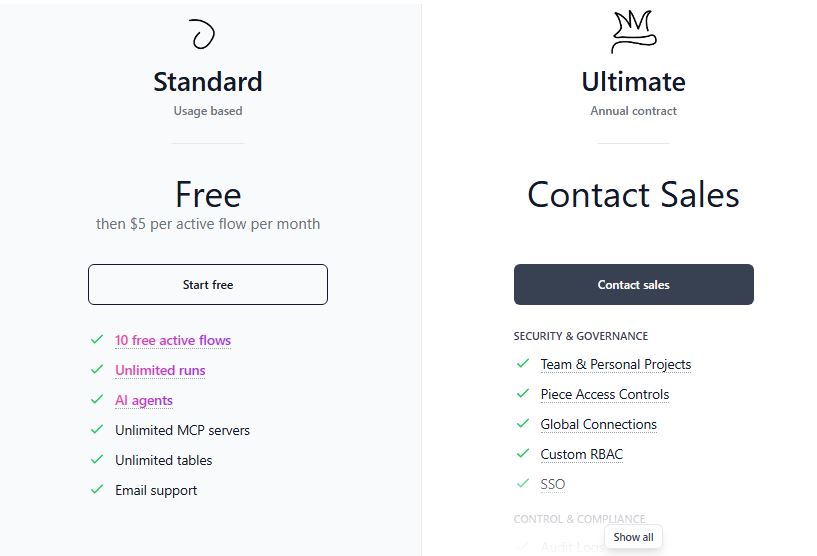817x556 pixels.
Task: Click checkmark beside Unlimited runs
Action: (97, 370)
